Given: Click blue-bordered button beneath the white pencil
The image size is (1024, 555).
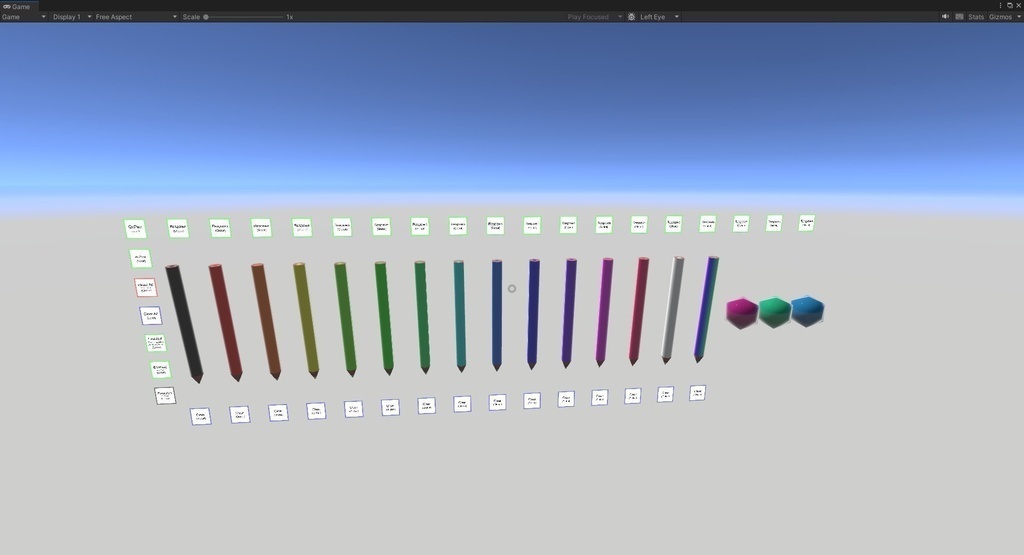Looking at the screenshot, I should (x=665, y=394).
